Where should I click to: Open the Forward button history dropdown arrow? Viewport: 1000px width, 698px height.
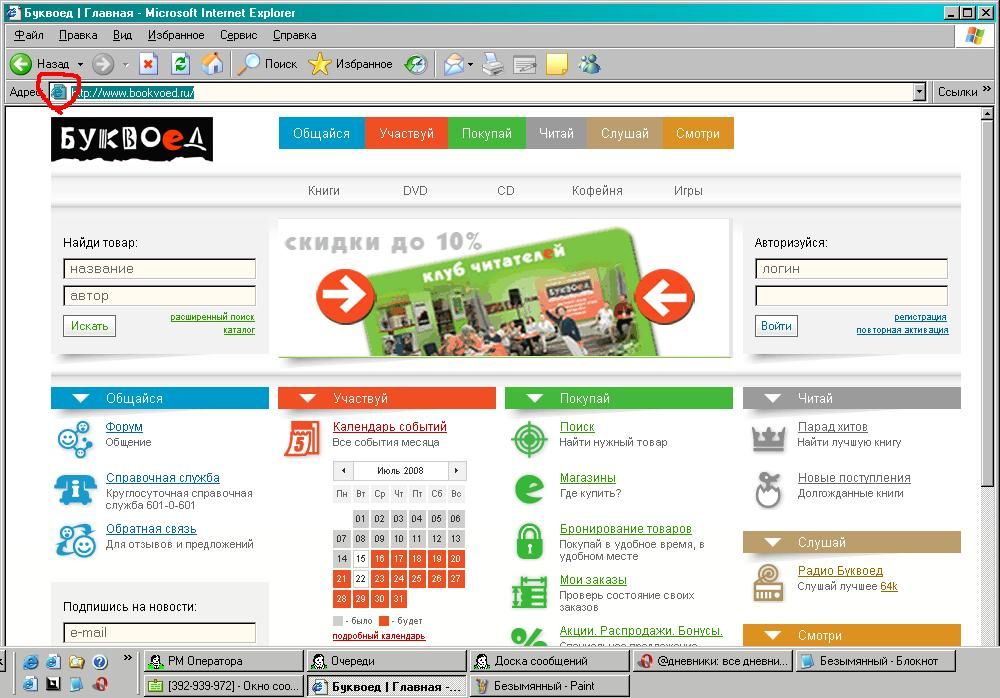click(x=126, y=64)
